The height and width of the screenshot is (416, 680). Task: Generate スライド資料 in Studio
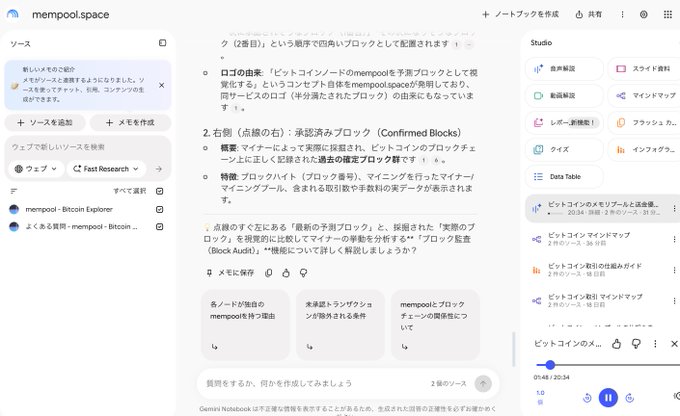pos(644,69)
